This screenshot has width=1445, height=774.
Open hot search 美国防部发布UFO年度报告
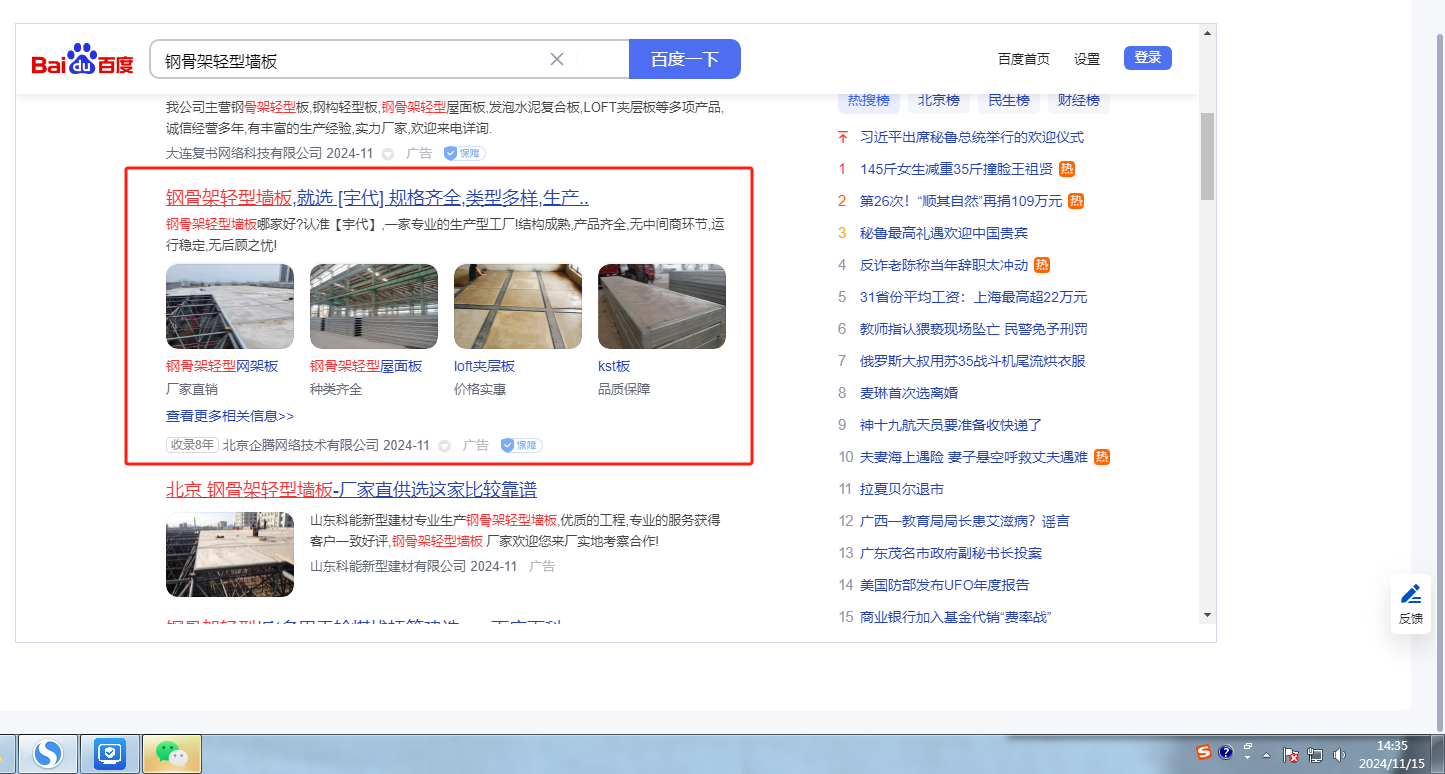point(944,585)
